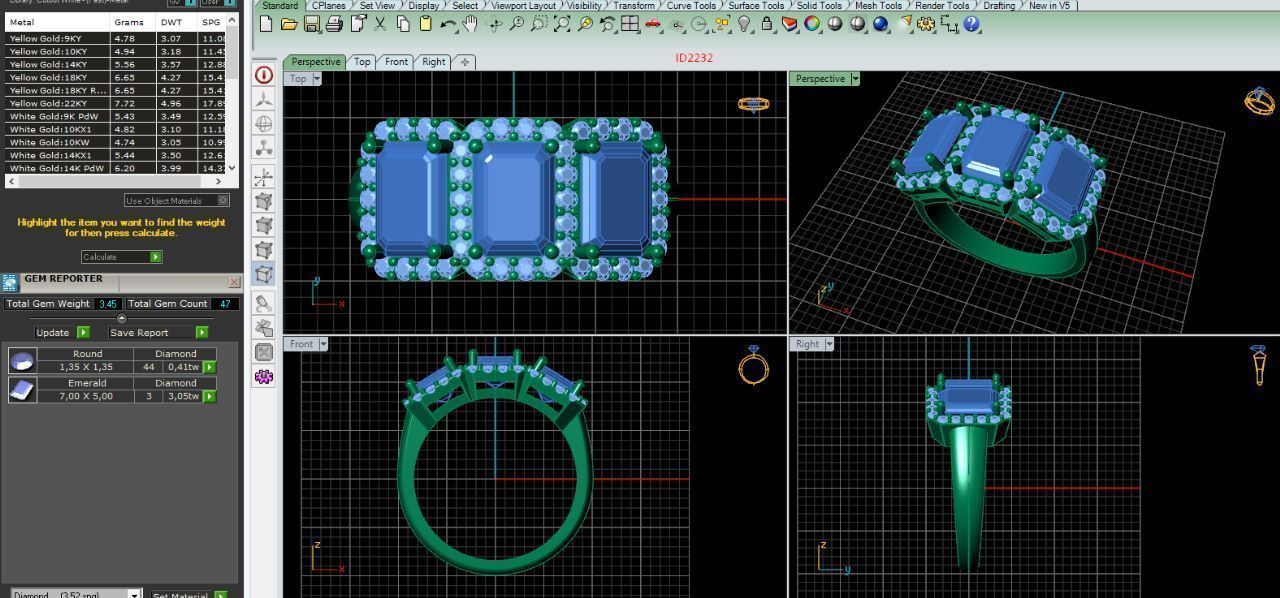Create a new document with the New icon
This screenshot has width=1280, height=598.
pyautogui.click(x=266, y=24)
